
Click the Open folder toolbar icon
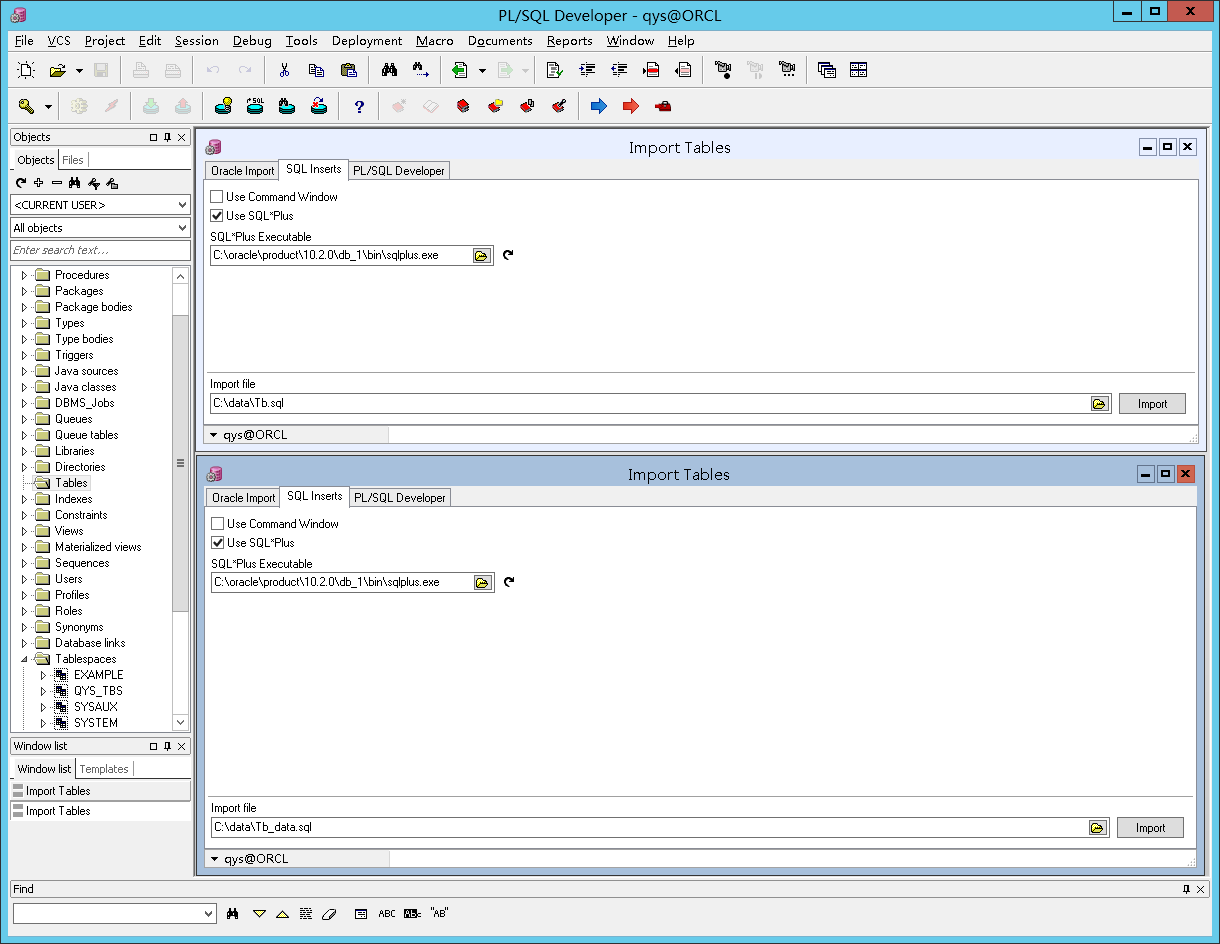(x=58, y=70)
